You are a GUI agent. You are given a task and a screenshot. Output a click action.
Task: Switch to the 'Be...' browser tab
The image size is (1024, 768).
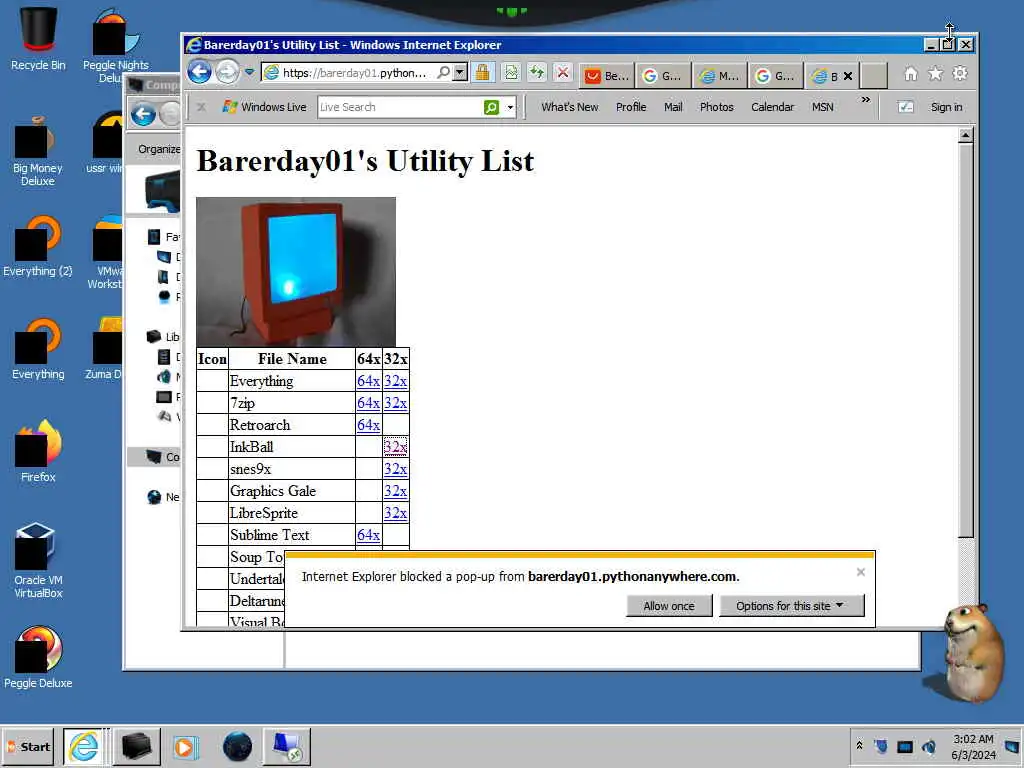pos(607,76)
